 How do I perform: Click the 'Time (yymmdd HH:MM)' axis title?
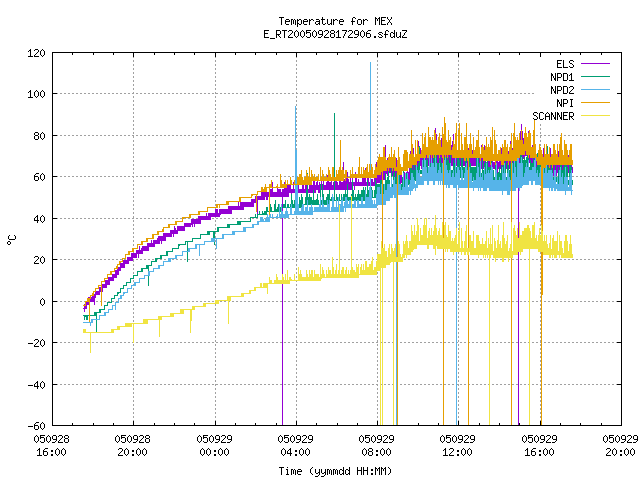point(335,471)
